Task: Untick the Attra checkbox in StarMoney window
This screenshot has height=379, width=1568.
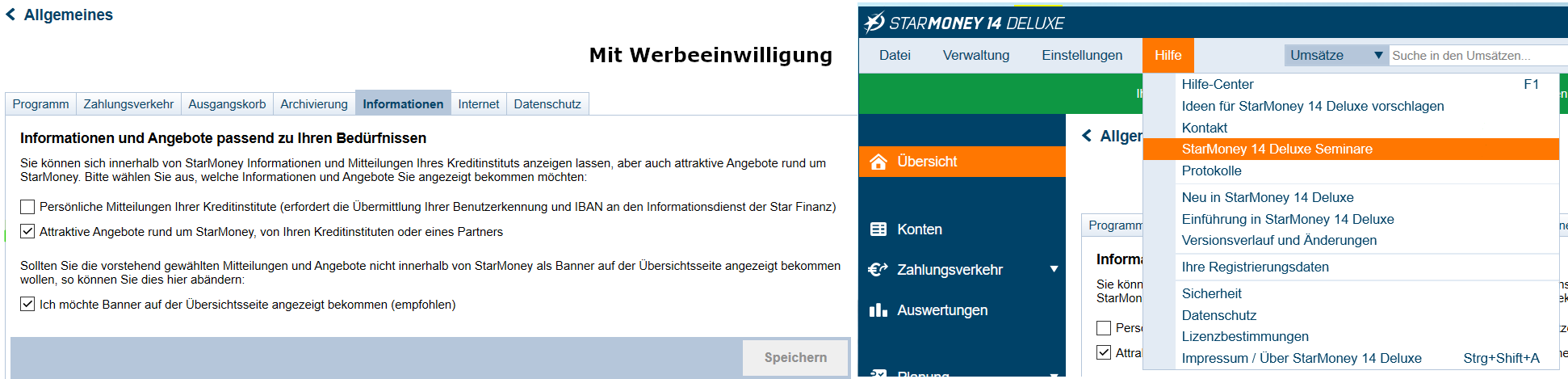Action: click(1104, 353)
